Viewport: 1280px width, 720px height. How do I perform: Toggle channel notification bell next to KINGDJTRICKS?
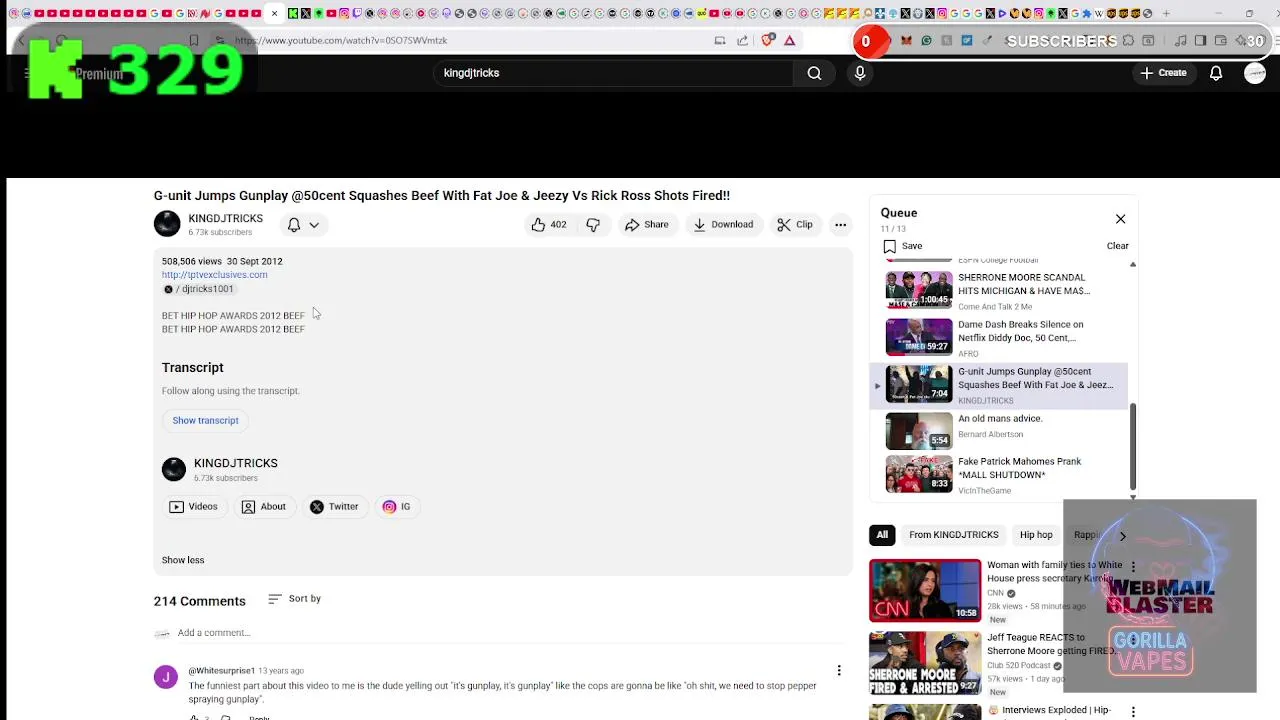pyautogui.click(x=294, y=225)
